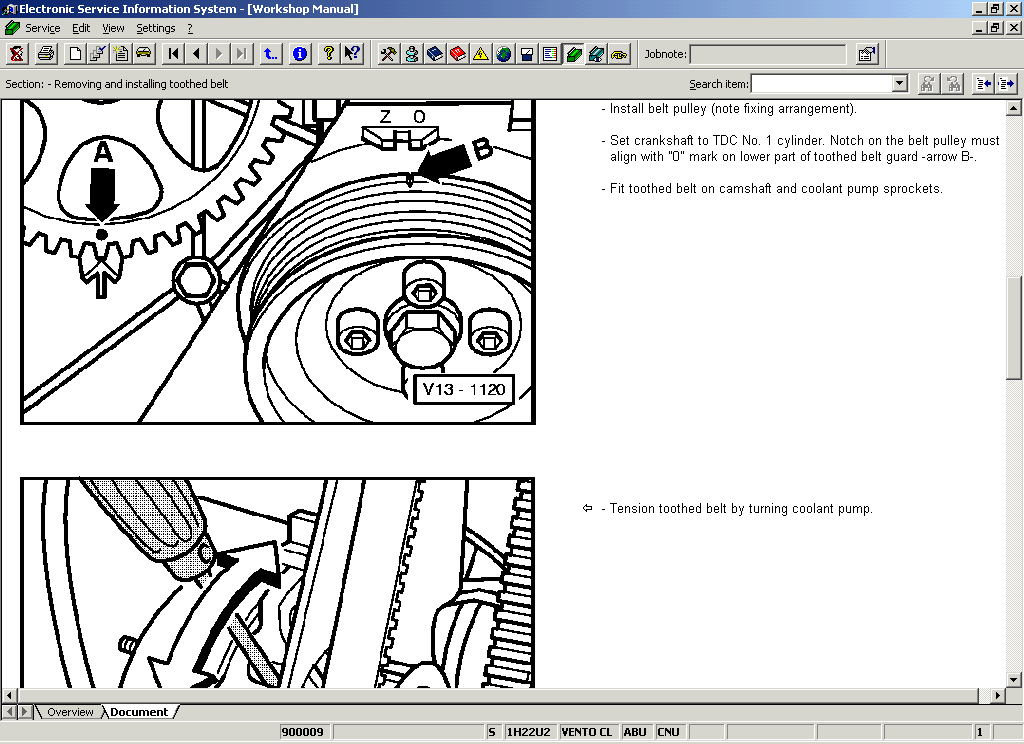This screenshot has height=744, width=1024.
Task: Click the documents with blue checkmark icon
Action: (x=98, y=54)
